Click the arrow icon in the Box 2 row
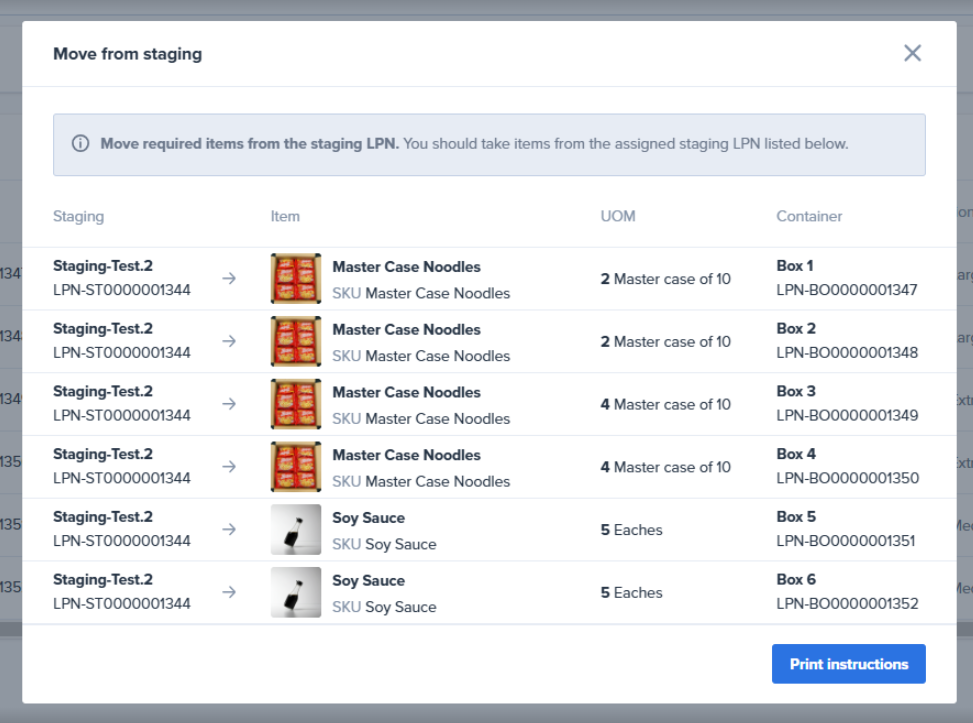Screen dimensions: 973x723 (229, 341)
